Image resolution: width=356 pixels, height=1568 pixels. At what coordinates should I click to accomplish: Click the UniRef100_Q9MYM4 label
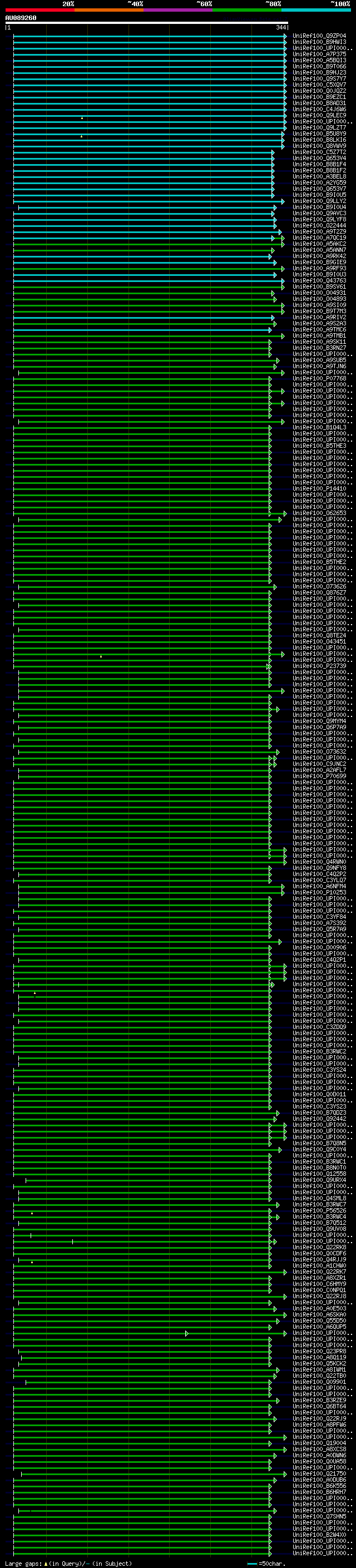point(319,721)
